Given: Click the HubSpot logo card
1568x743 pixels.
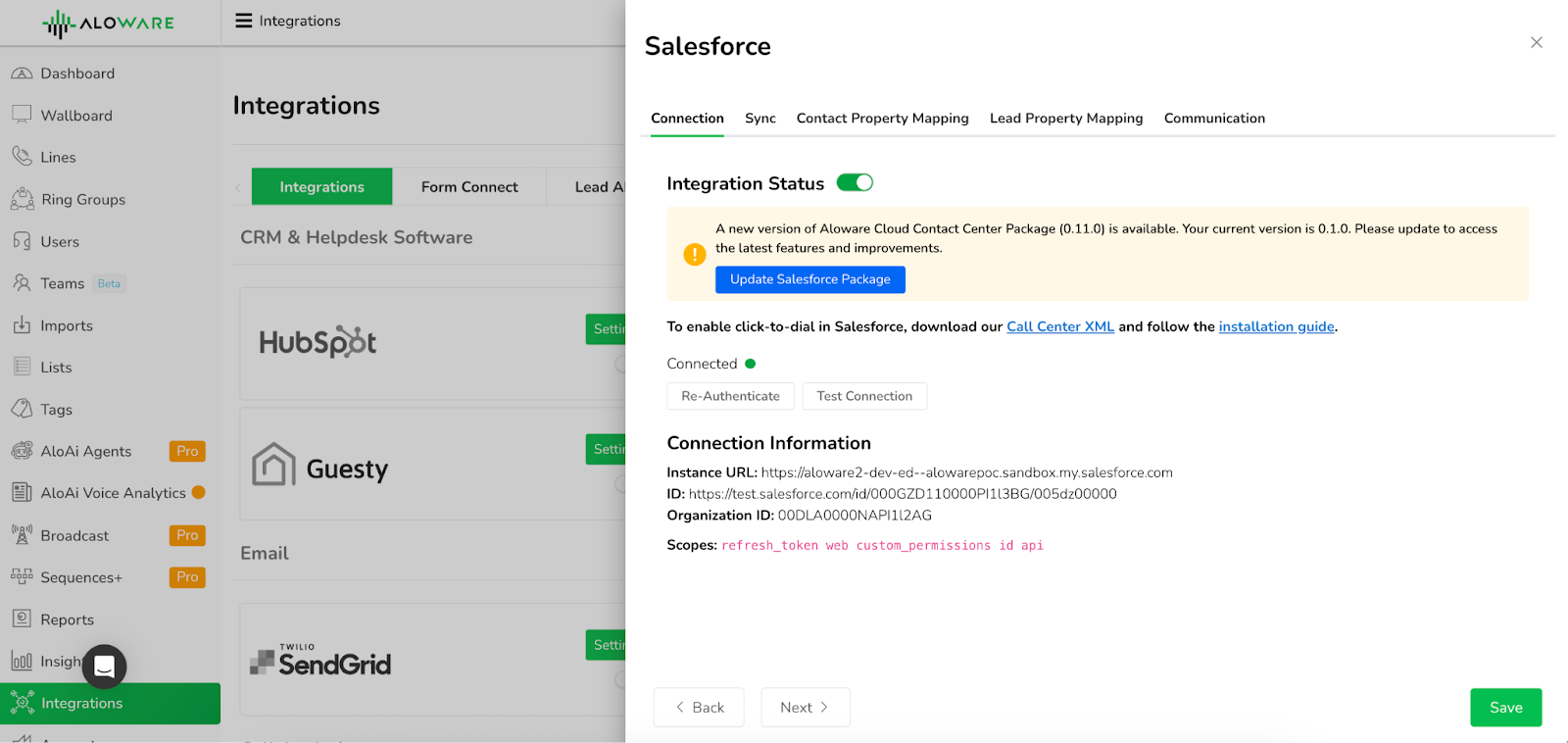Looking at the screenshot, I should (x=318, y=342).
